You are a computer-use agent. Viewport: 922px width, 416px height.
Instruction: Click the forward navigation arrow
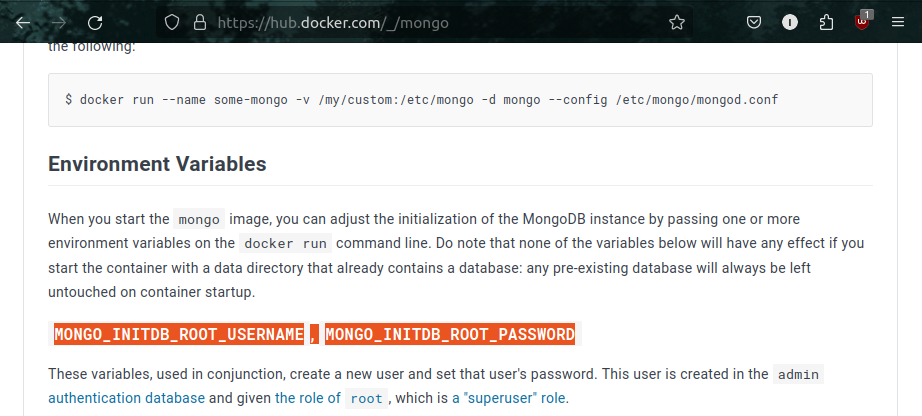click(x=59, y=23)
